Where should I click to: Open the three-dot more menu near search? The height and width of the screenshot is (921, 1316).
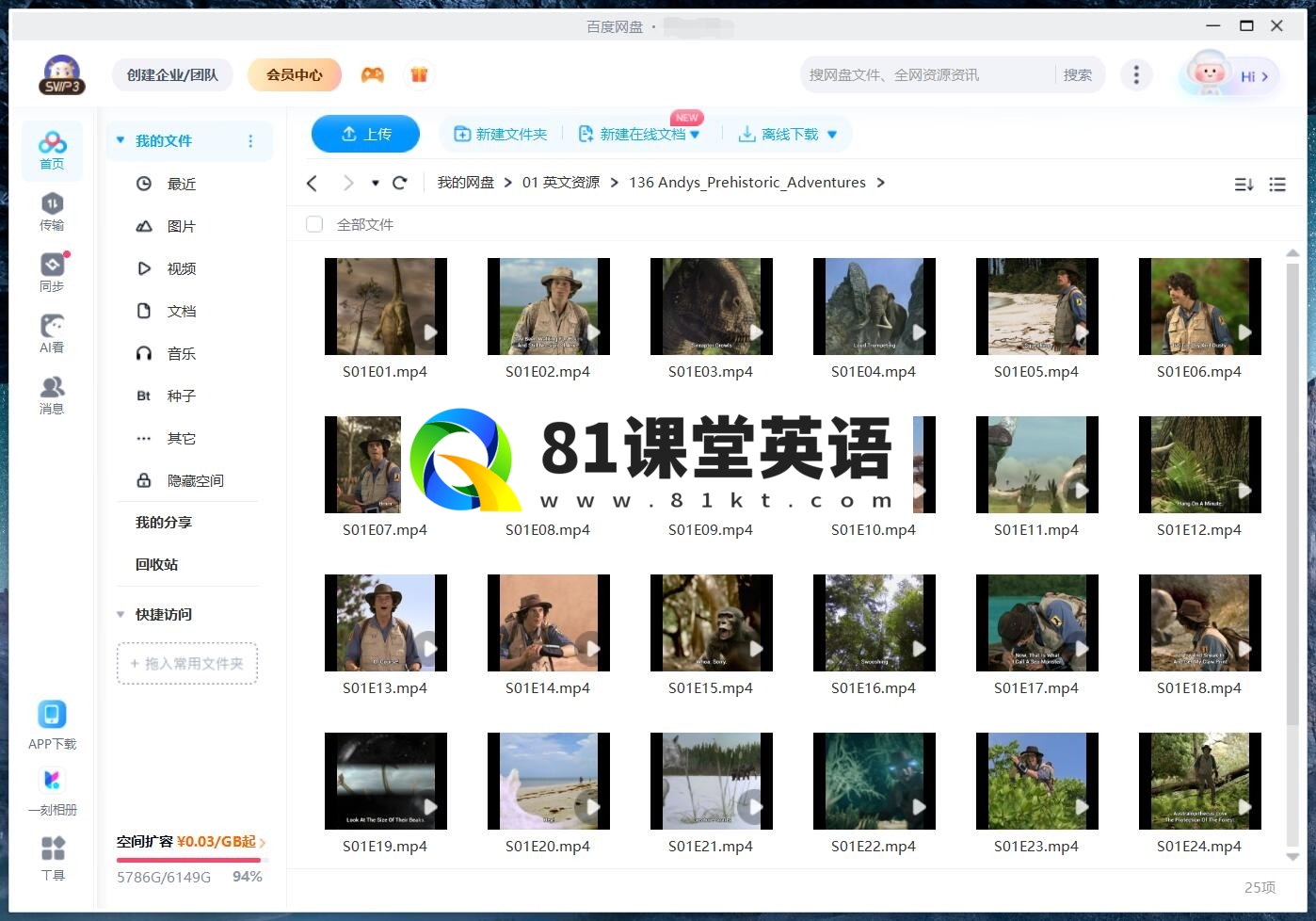(x=1136, y=74)
